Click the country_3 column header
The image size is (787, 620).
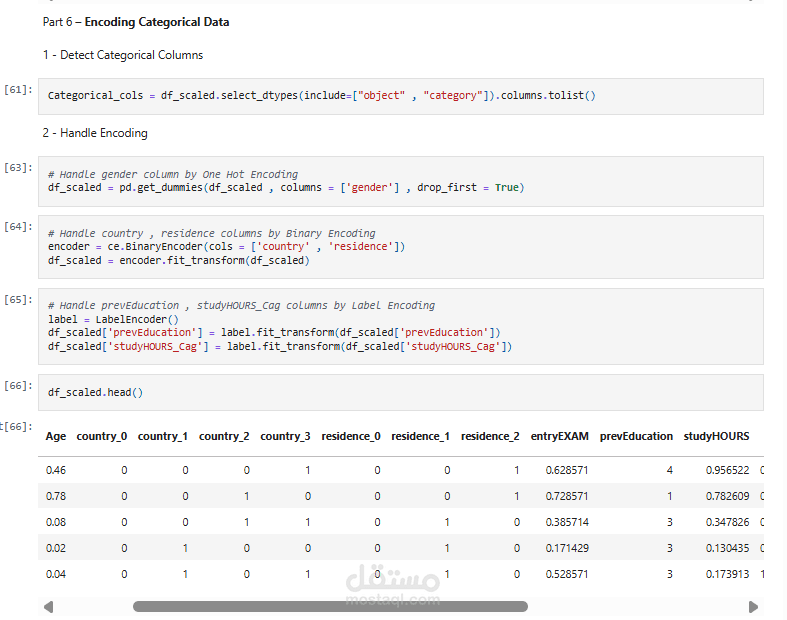(x=285, y=436)
